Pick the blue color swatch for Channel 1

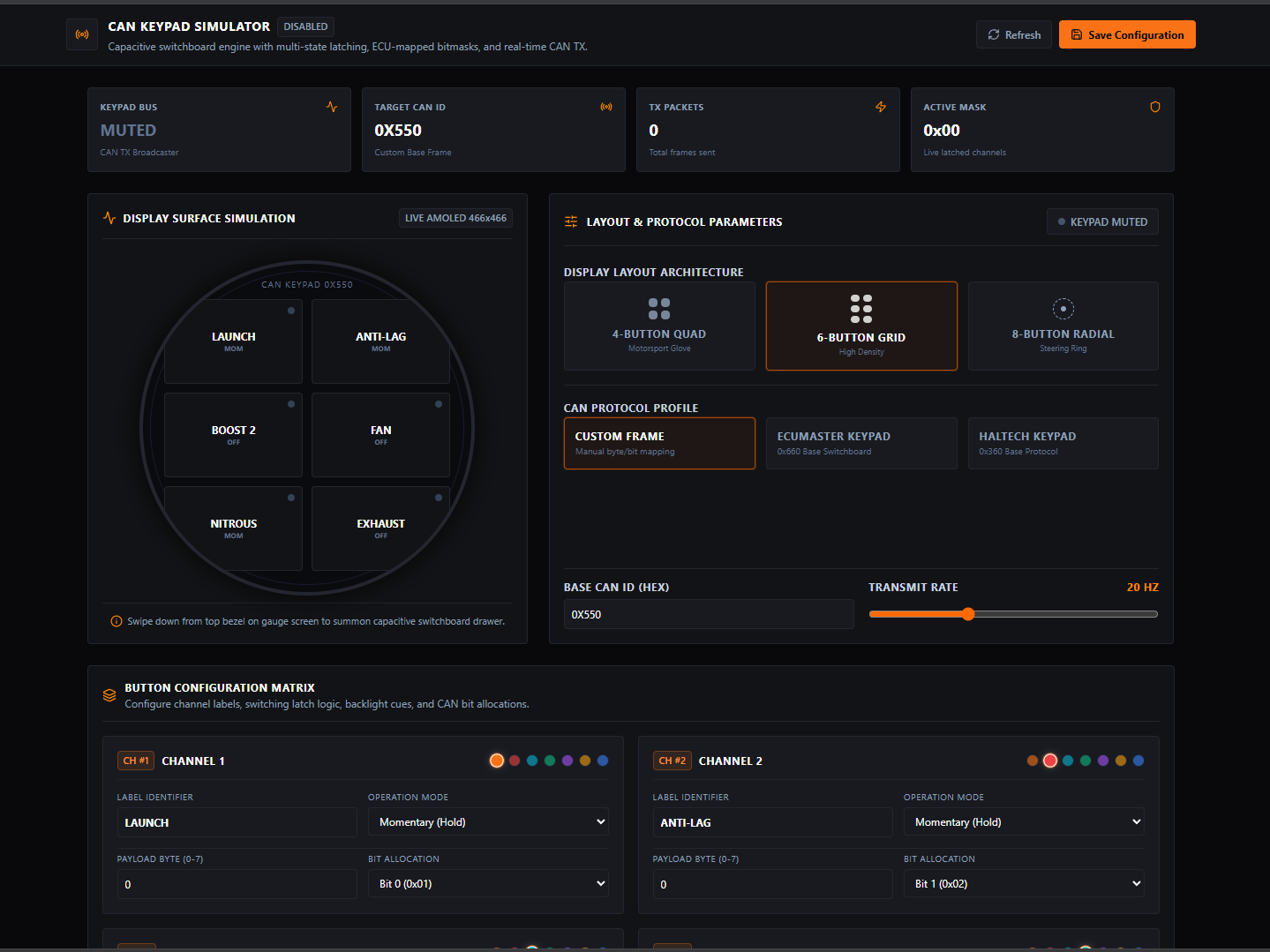point(603,761)
